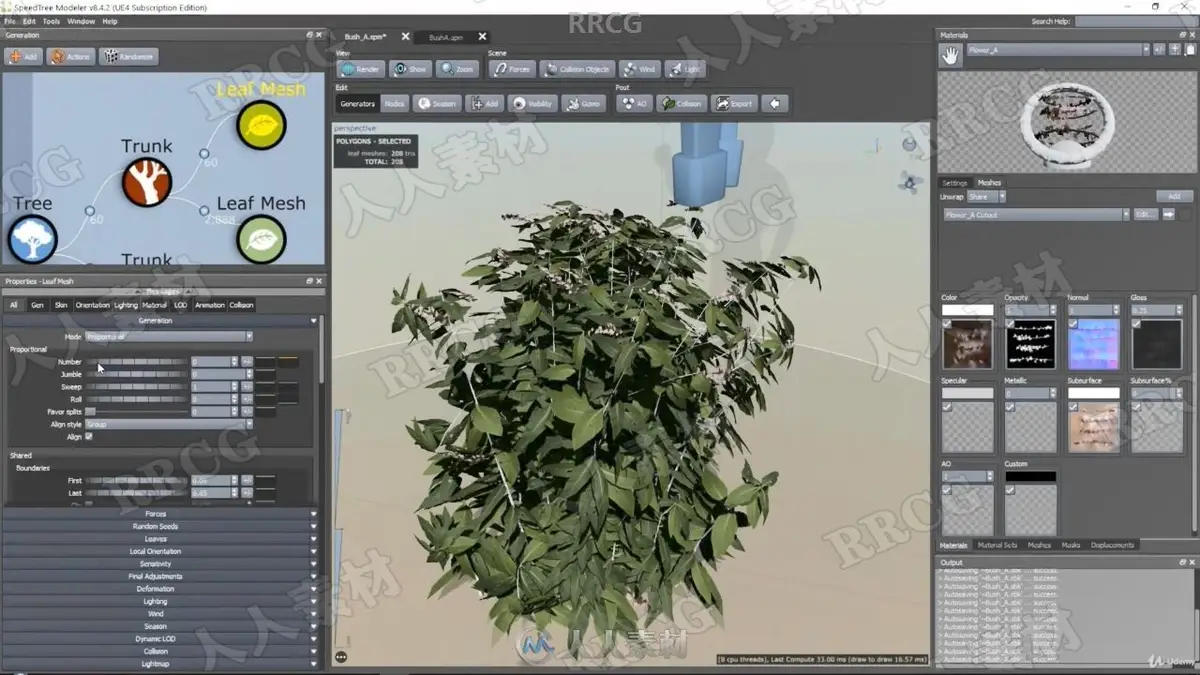Select Nodes edit mode
Screen dimensions: 1200x675
pyautogui.click(x=395, y=103)
